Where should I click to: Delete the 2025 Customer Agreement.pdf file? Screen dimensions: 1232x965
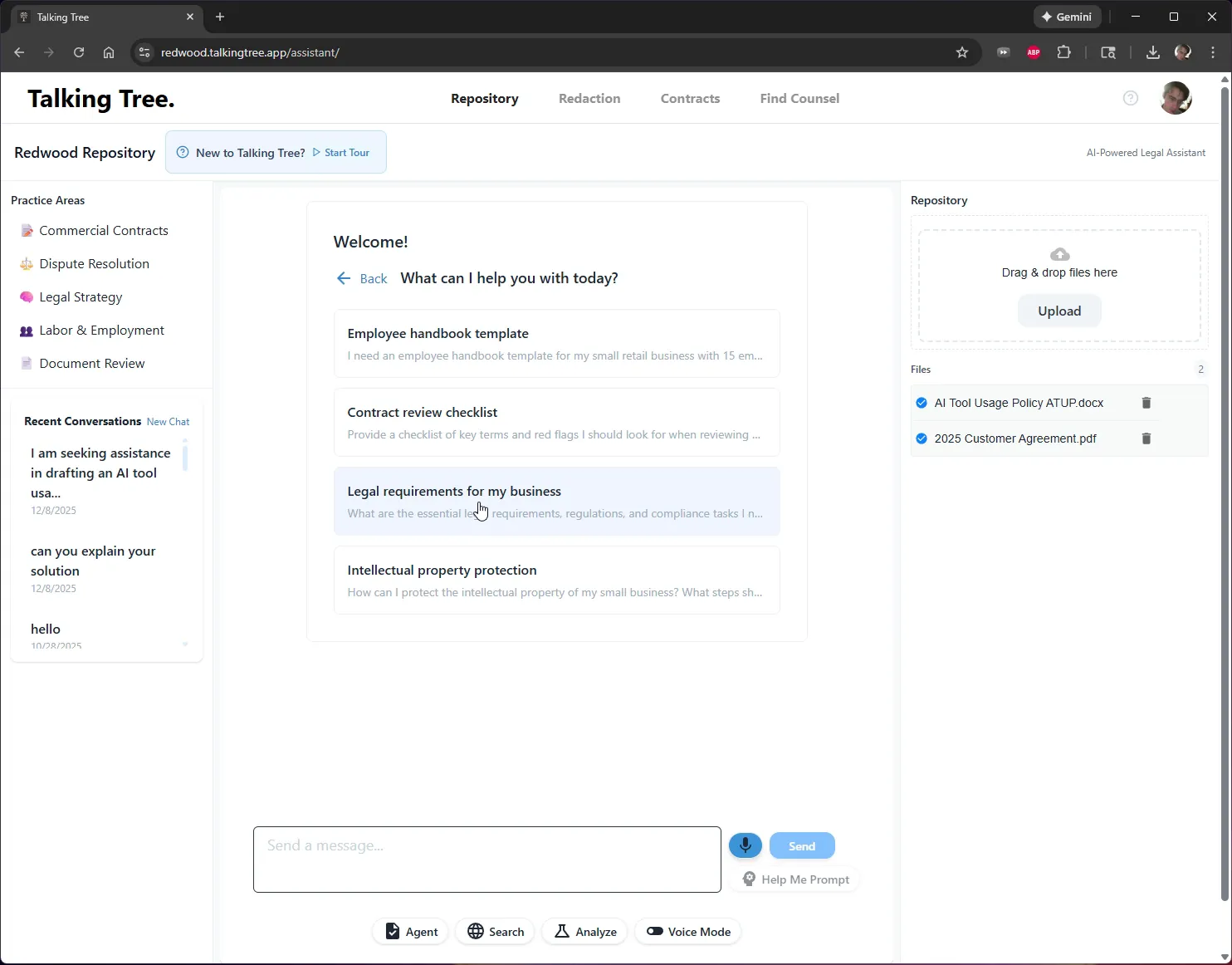pyautogui.click(x=1146, y=438)
